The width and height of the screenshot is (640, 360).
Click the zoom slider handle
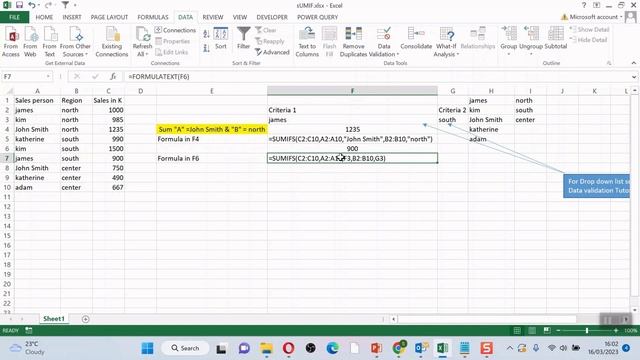tap(587, 330)
